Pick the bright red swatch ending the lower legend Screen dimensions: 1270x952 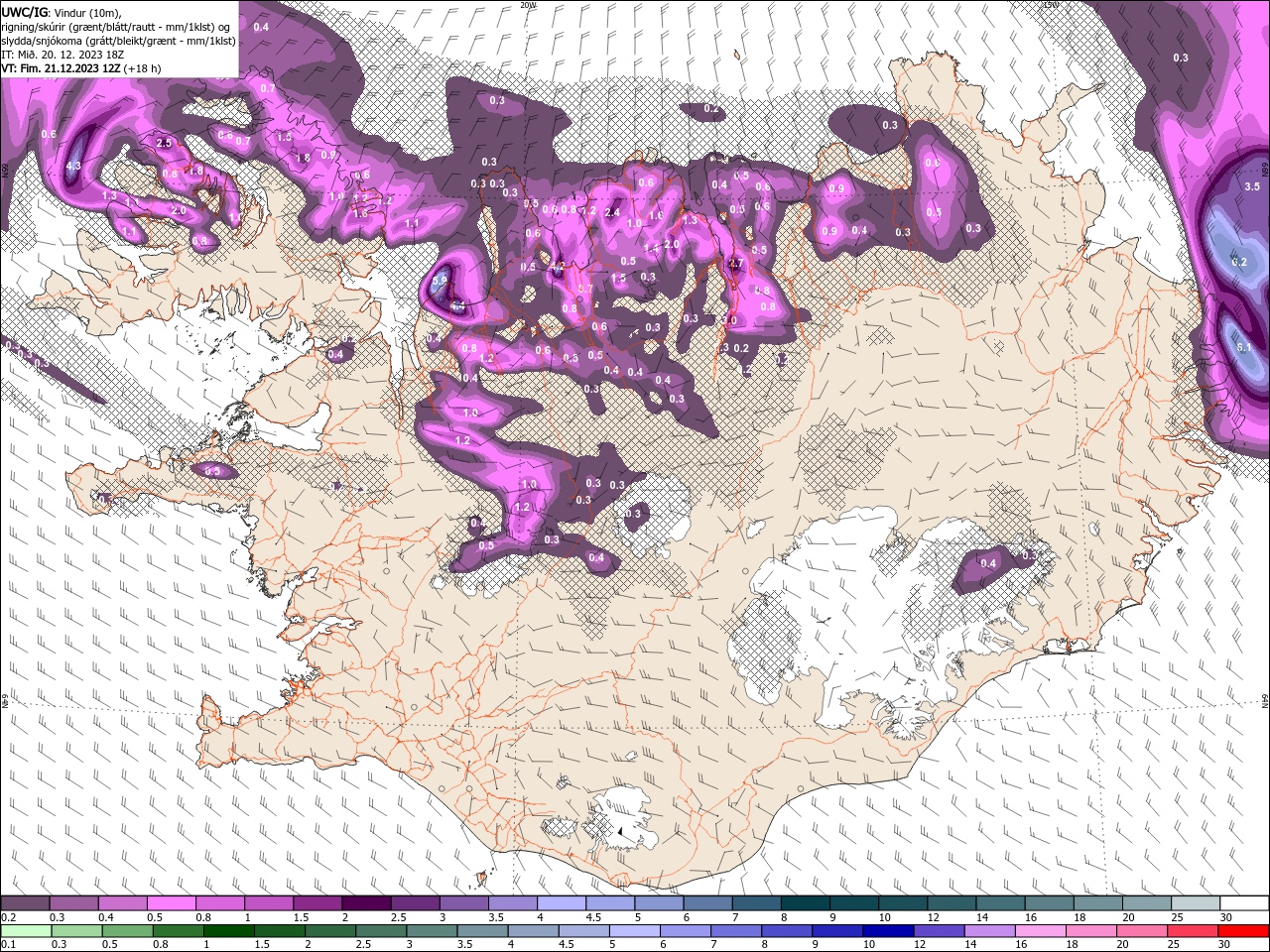click(1243, 931)
